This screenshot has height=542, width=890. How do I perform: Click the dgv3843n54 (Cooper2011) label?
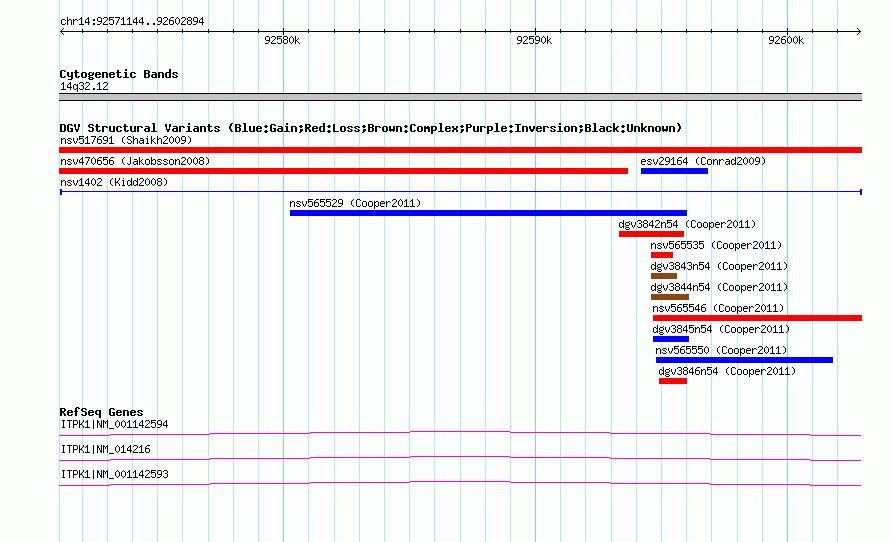pos(719,266)
